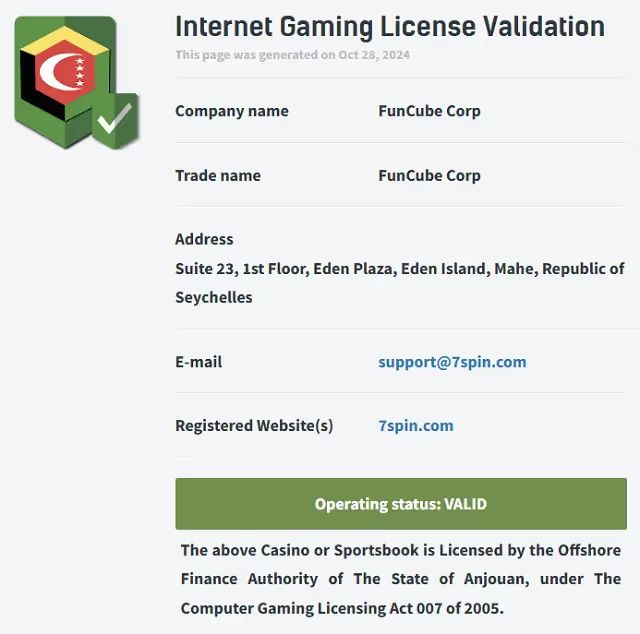
Task: Open the 7spin.com registered website link
Action: click(x=415, y=426)
